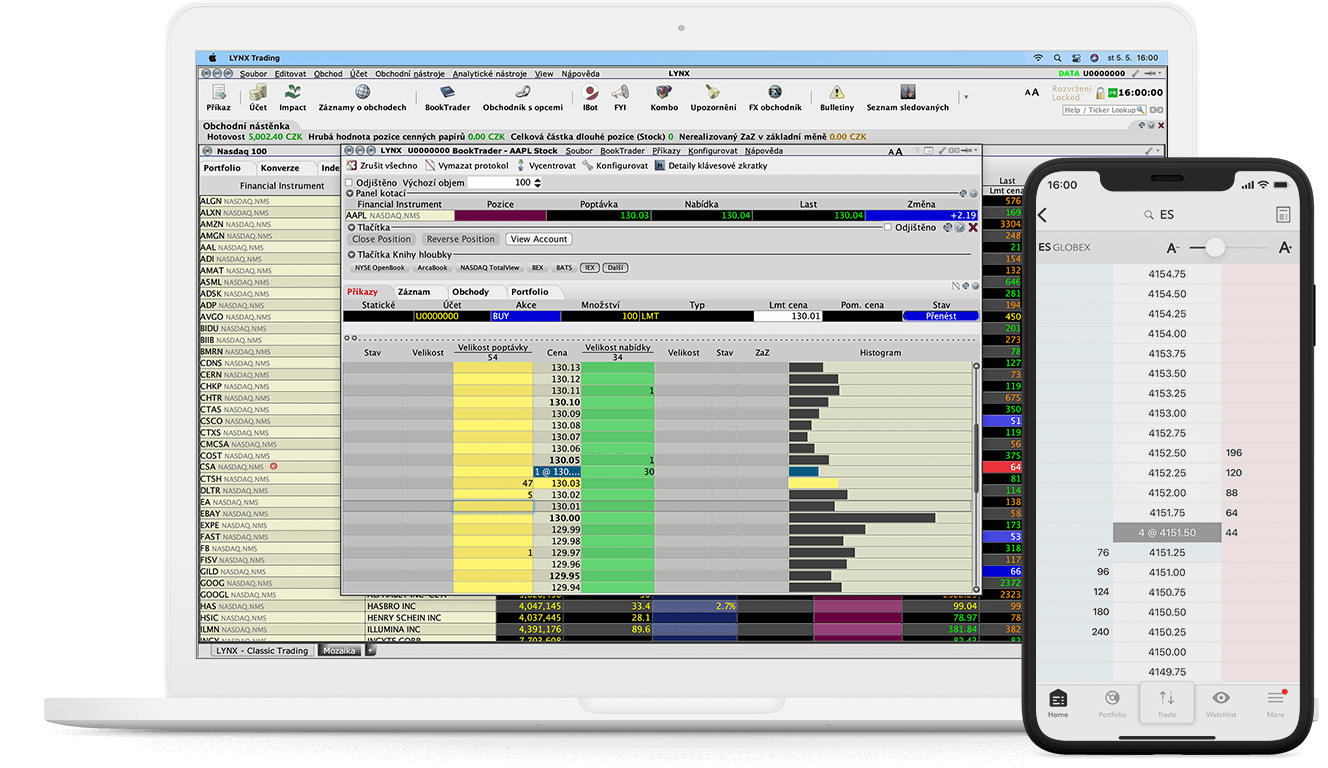Click the Další depth book button
Image resolution: width=1328 pixels, height=768 pixels.
(614, 268)
